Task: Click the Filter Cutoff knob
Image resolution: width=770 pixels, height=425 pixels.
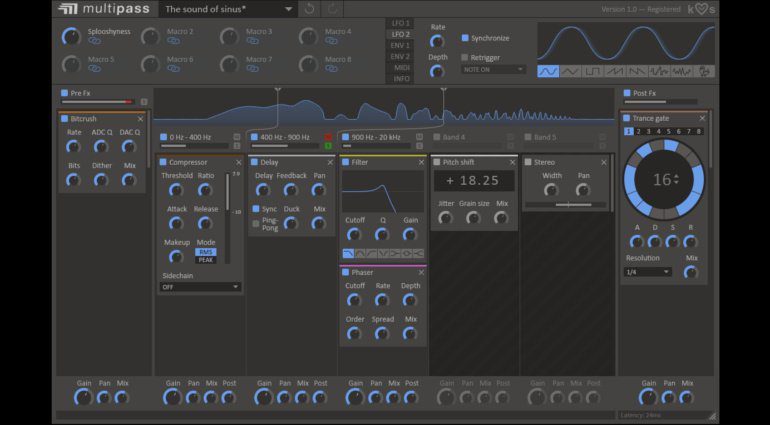Action: pyautogui.click(x=354, y=234)
